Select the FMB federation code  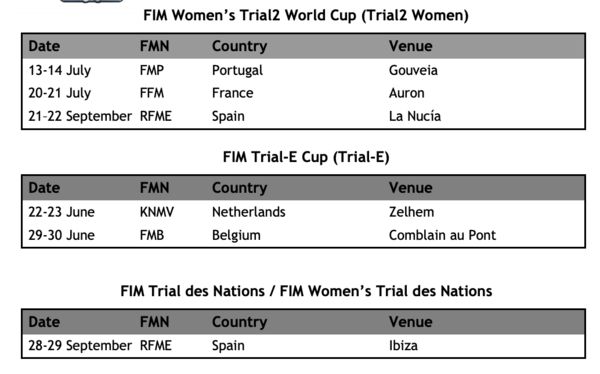(152, 235)
